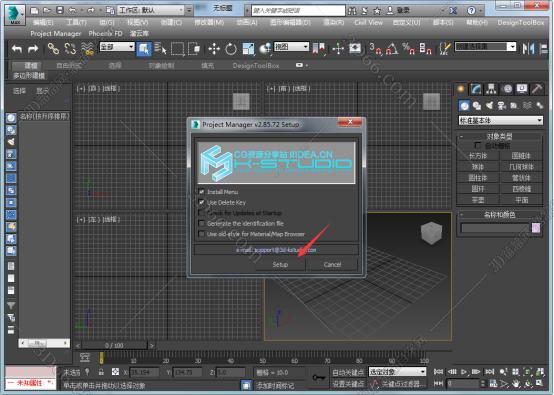Click the Auto Key button
Screen dimensions: 554x395
coord(348,372)
